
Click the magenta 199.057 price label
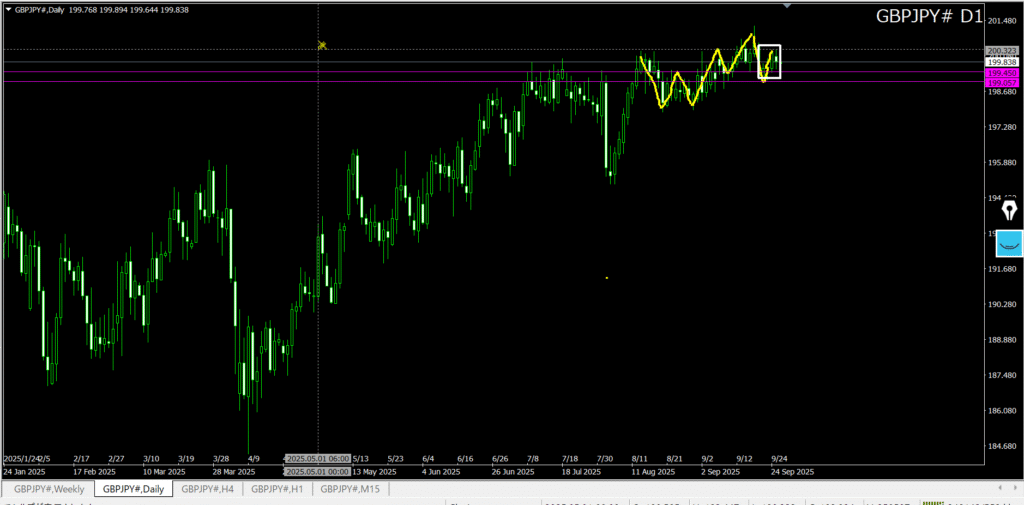pyautogui.click(x=1001, y=82)
